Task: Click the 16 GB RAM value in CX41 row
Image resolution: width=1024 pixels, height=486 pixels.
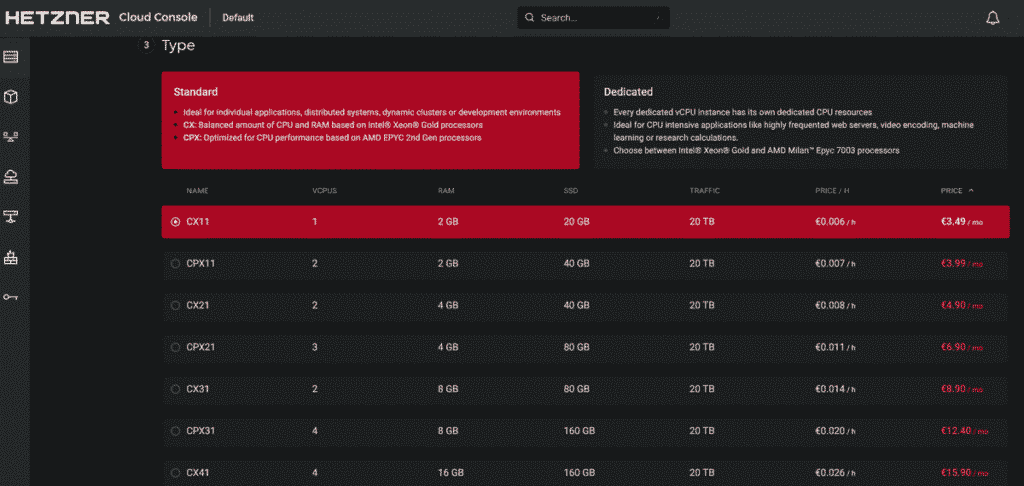Action: (x=450, y=473)
